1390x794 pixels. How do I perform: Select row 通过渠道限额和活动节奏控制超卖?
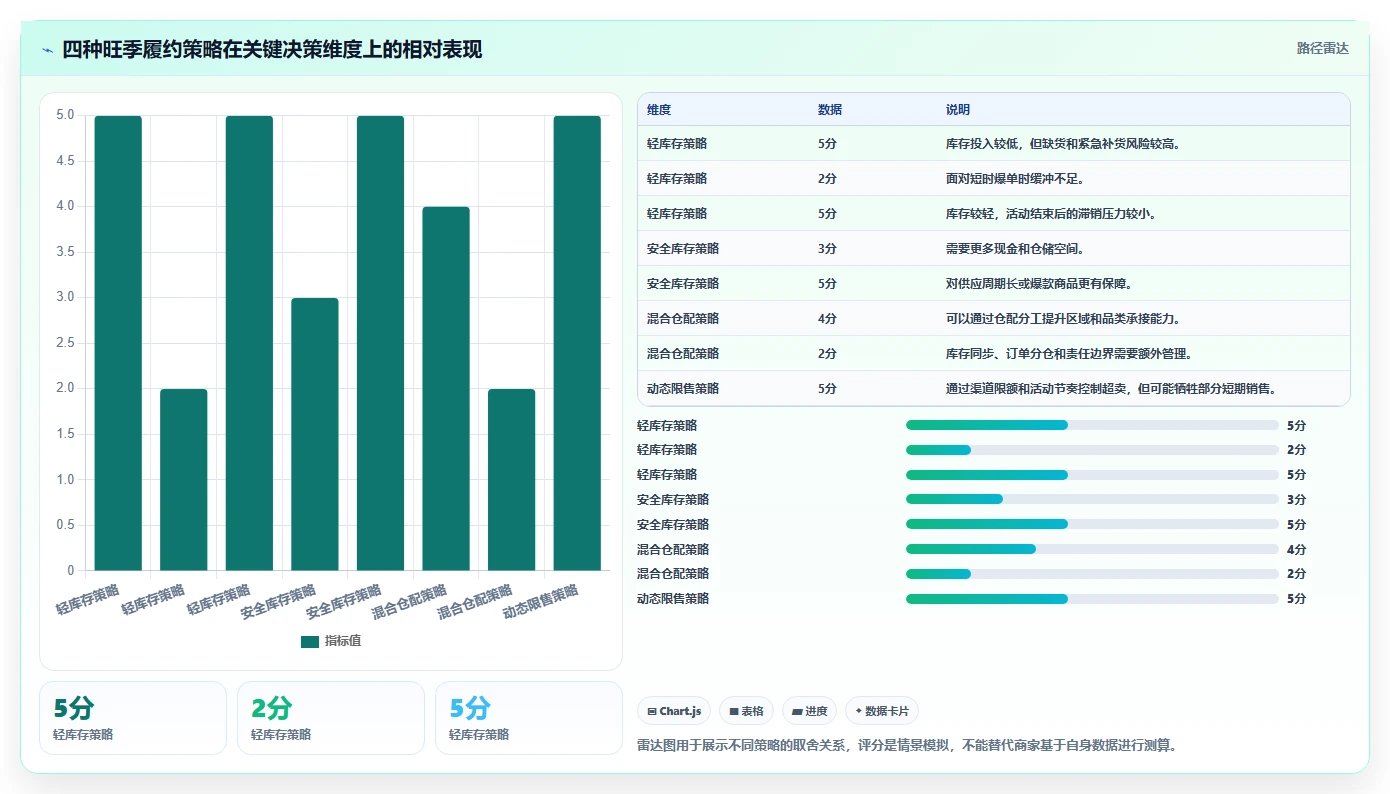coord(994,389)
